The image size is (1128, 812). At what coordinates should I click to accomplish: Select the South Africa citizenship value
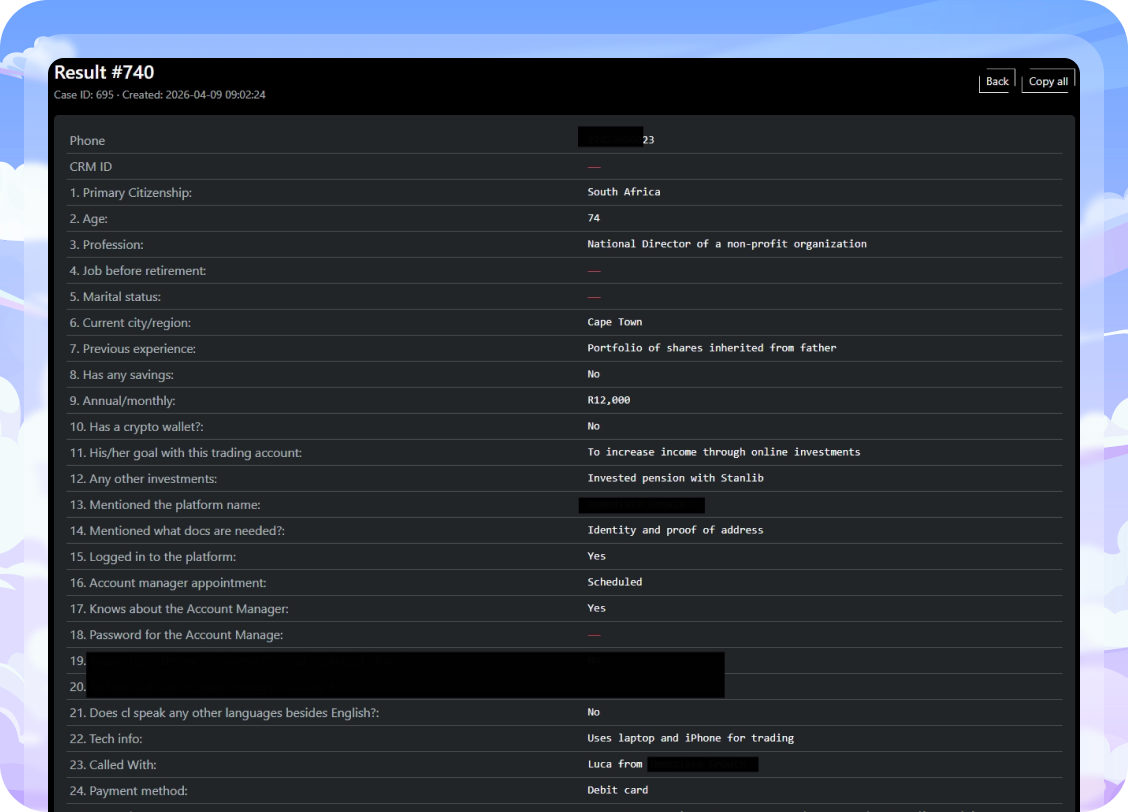point(624,192)
